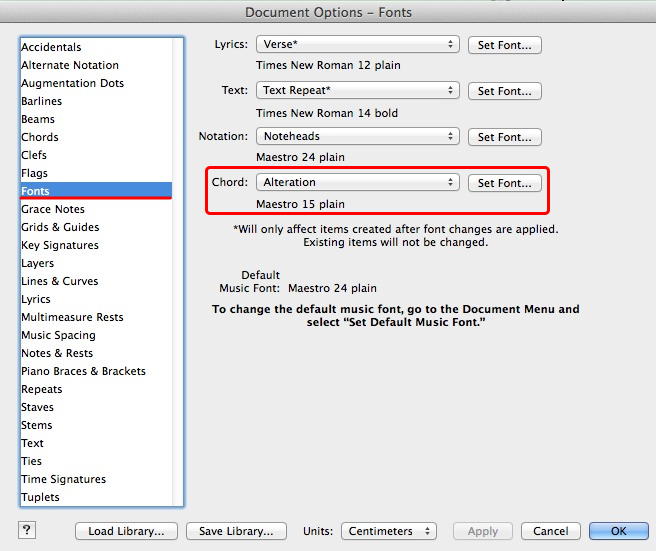This screenshot has height=551, width=656.
Task: Click the Load Library button
Action: (126, 531)
